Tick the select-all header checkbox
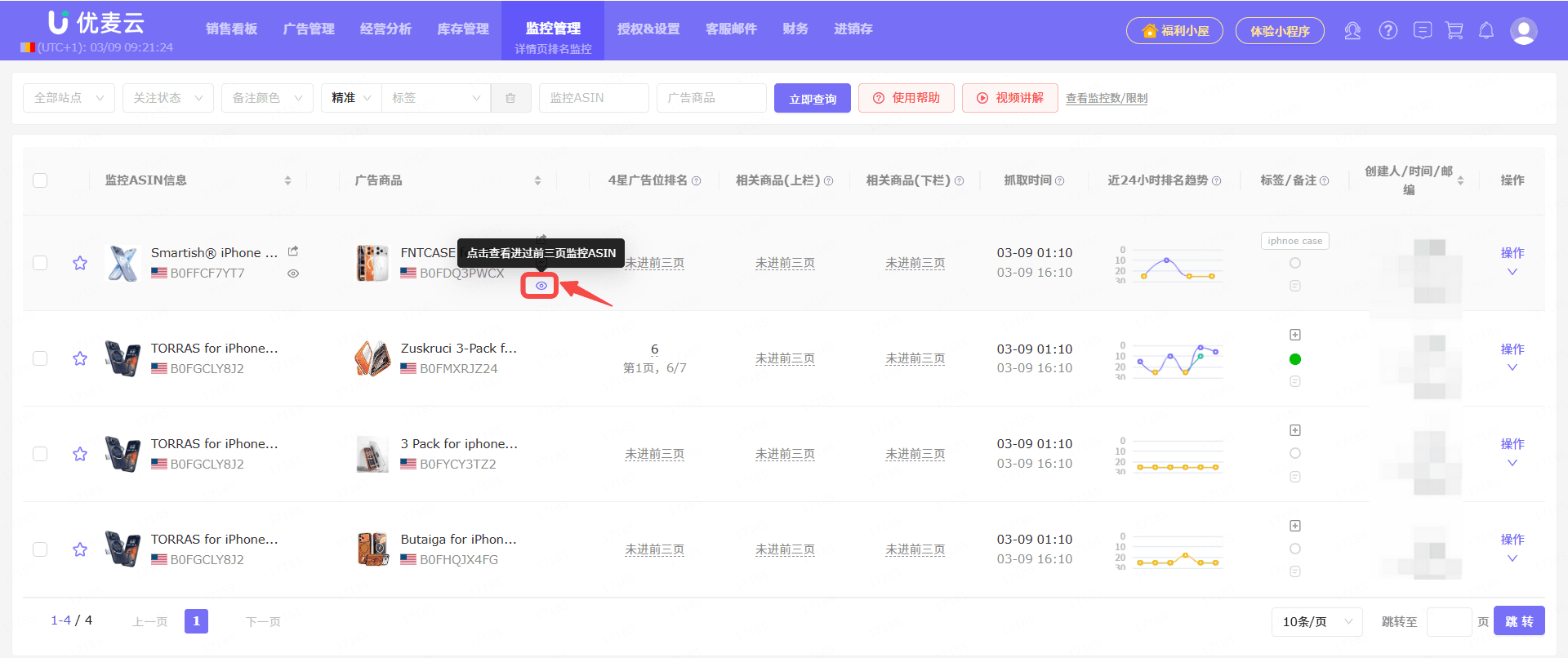This screenshot has height=658, width=1568. [40, 180]
